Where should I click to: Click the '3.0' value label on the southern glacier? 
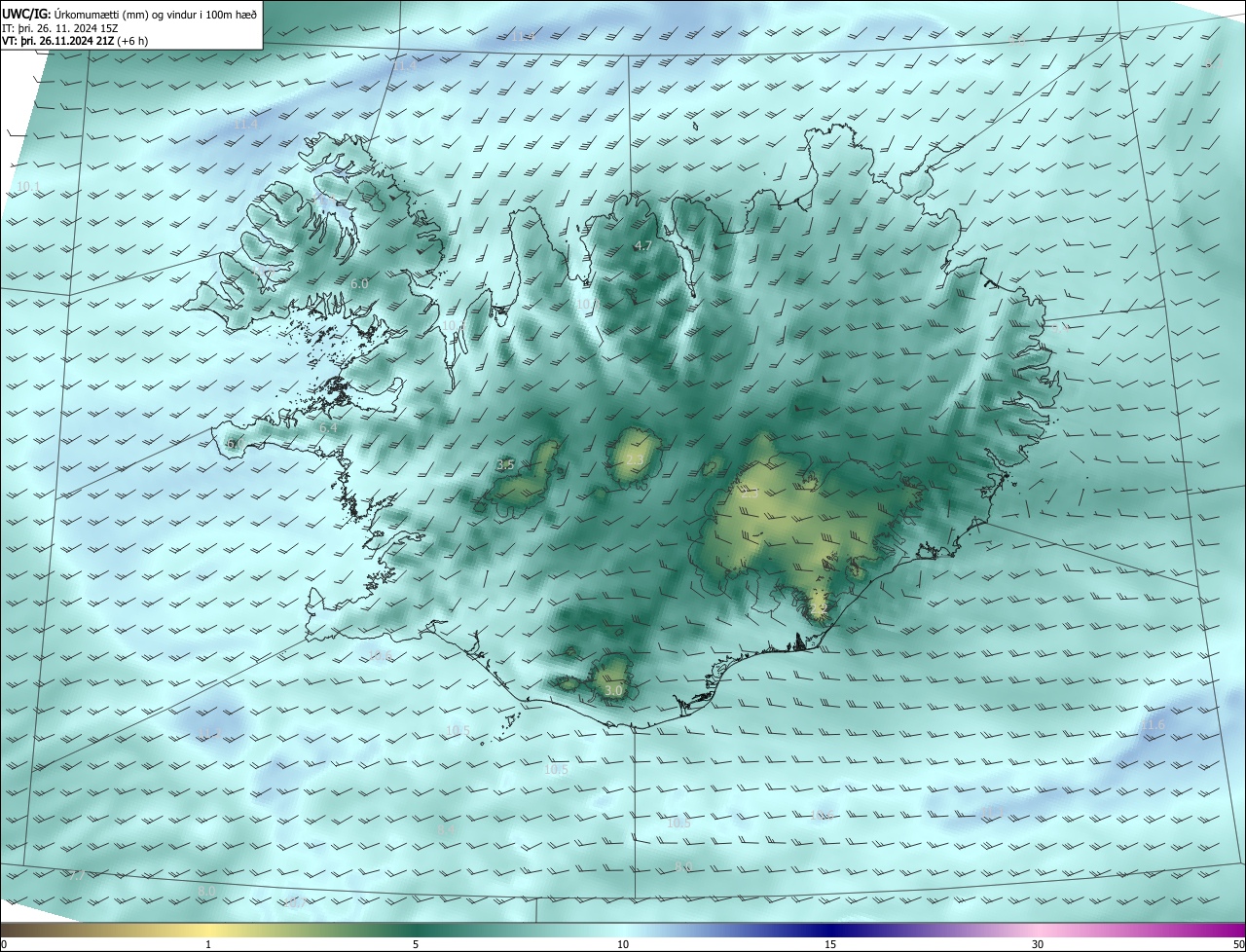(613, 690)
